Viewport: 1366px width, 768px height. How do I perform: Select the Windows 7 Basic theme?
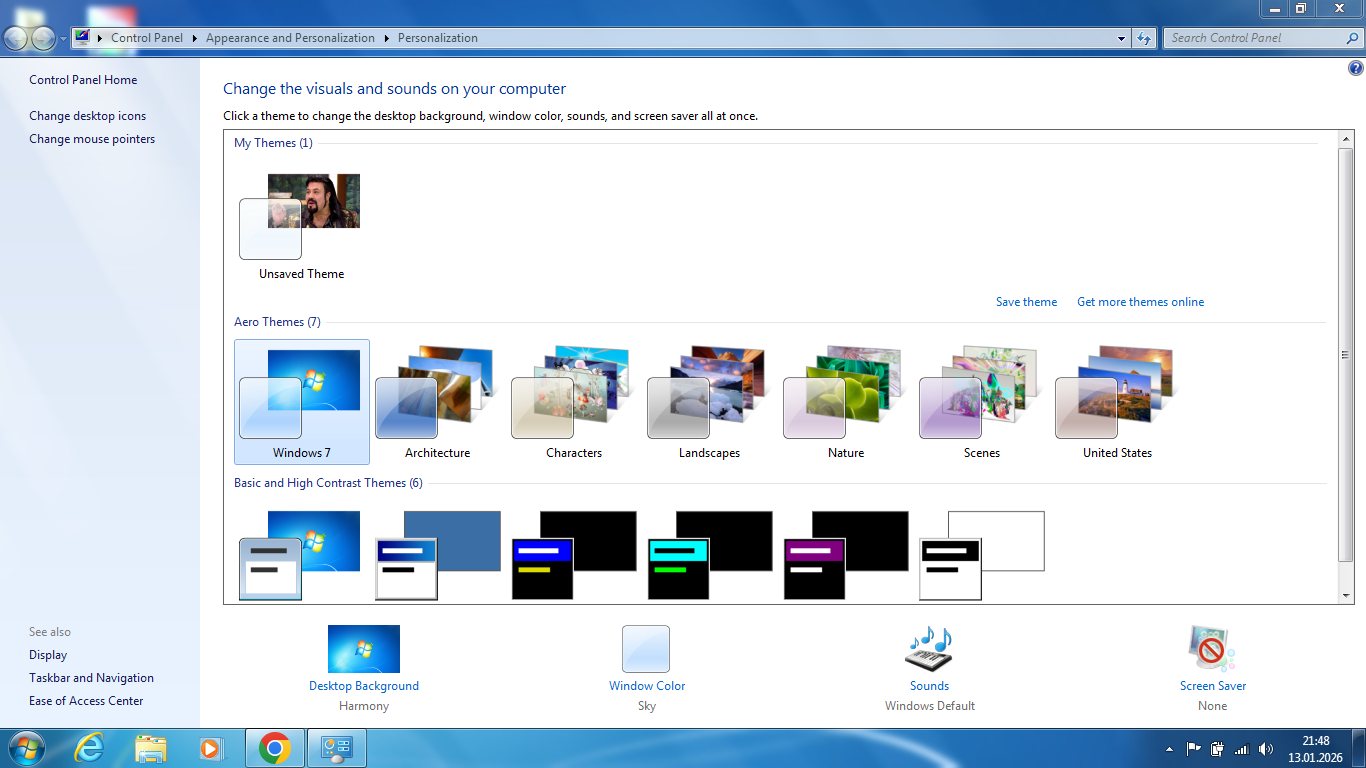[x=302, y=555]
